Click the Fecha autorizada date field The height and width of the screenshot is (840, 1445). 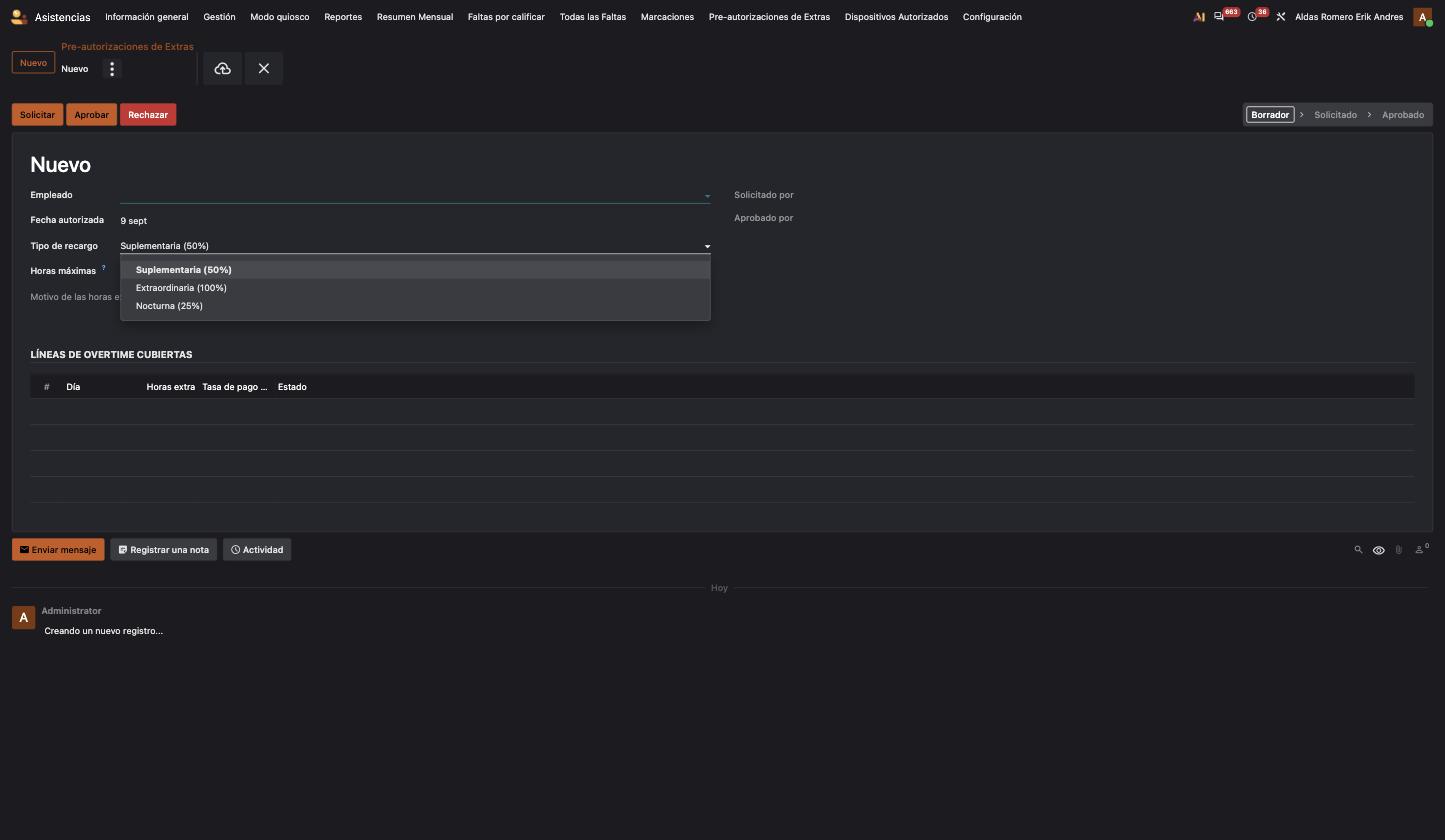[415, 221]
